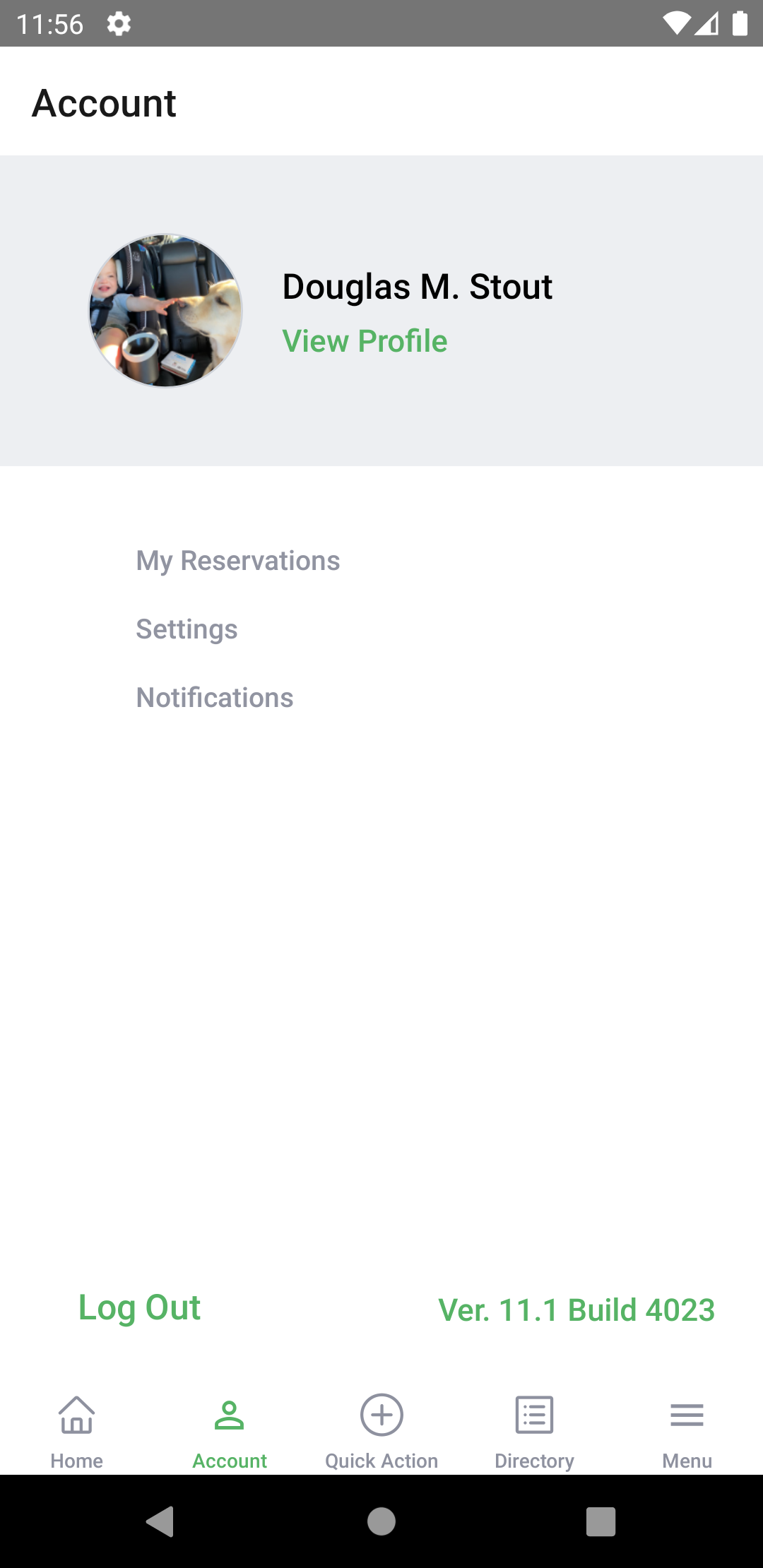Open Quick Action plus icon
This screenshot has width=763, height=1568.
pyautogui.click(x=381, y=1415)
